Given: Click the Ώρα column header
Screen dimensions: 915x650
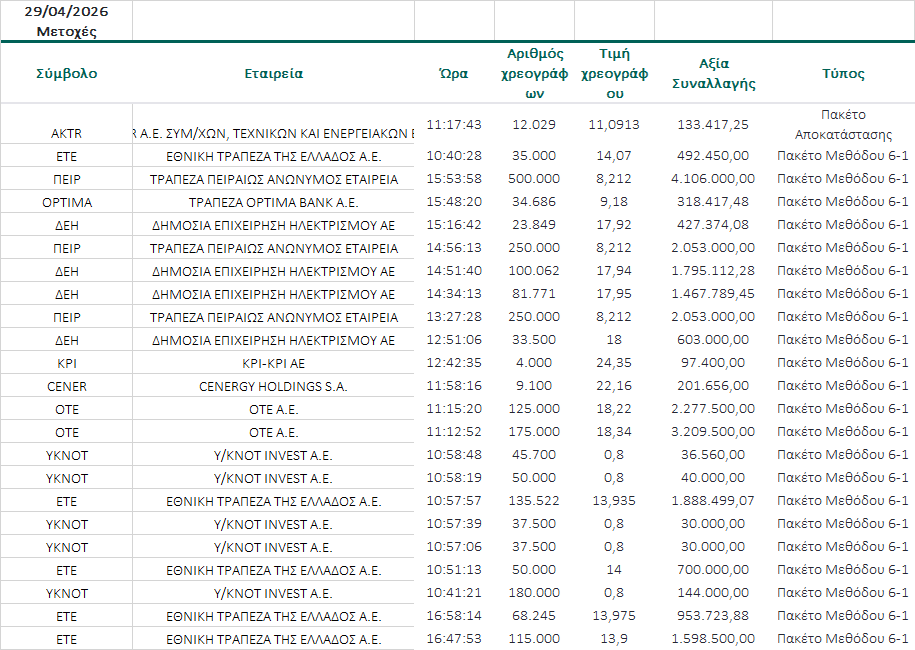Looking at the screenshot, I should coord(454,73).
